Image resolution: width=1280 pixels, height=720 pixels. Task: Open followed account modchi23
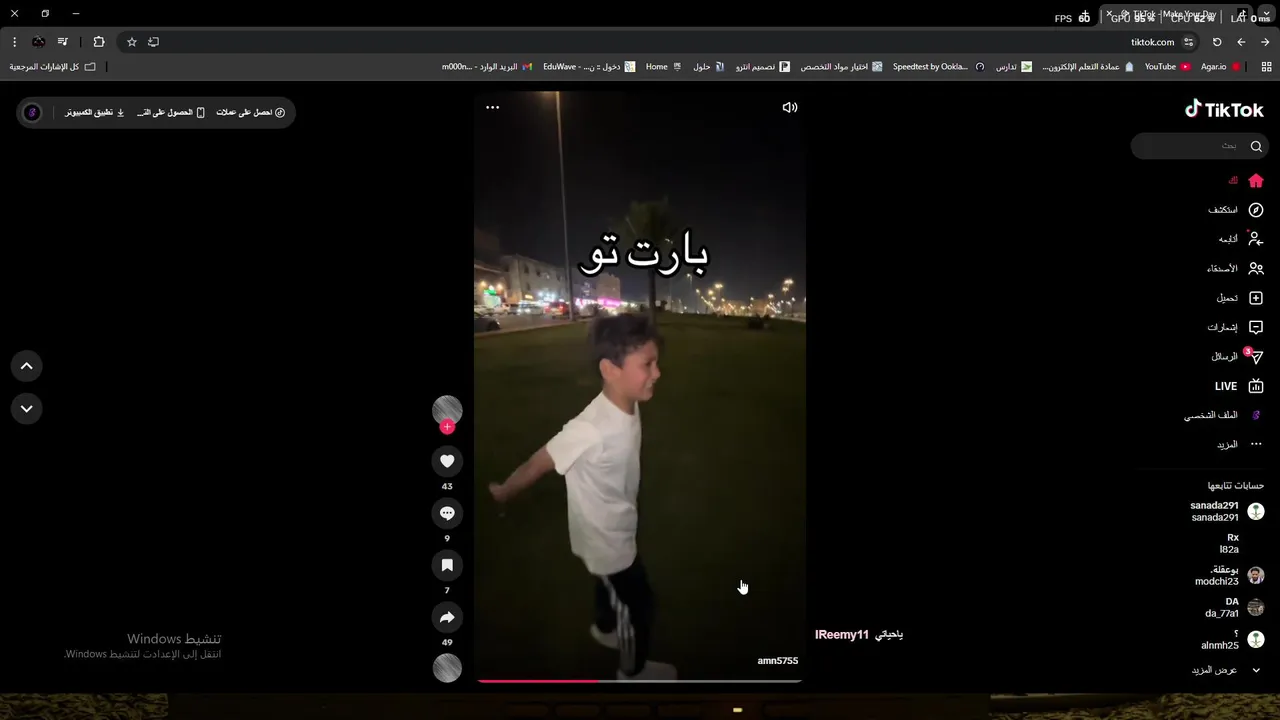coord(1229,575)
